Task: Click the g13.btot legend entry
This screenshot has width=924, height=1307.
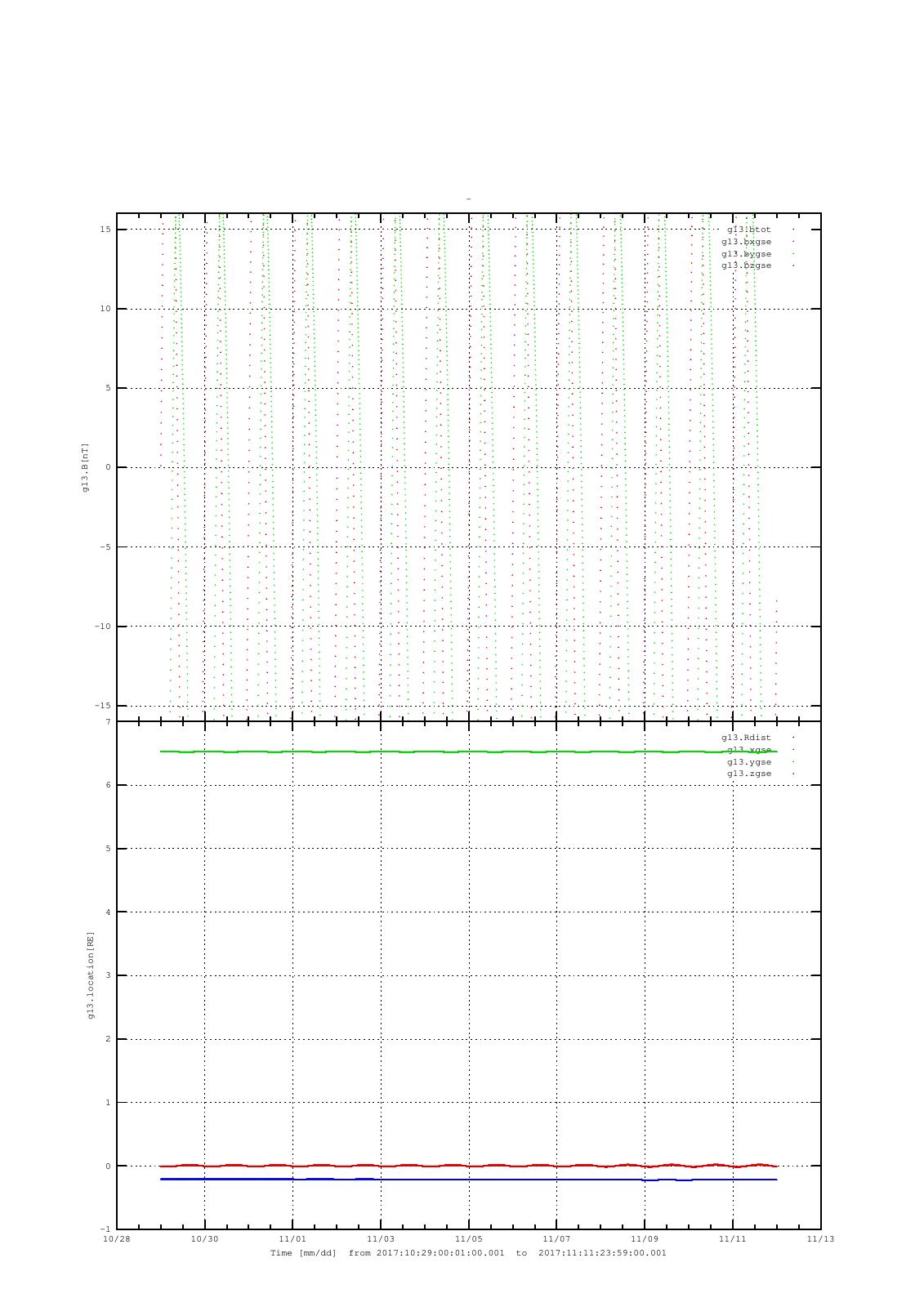Action: click(x=748, y=230)
